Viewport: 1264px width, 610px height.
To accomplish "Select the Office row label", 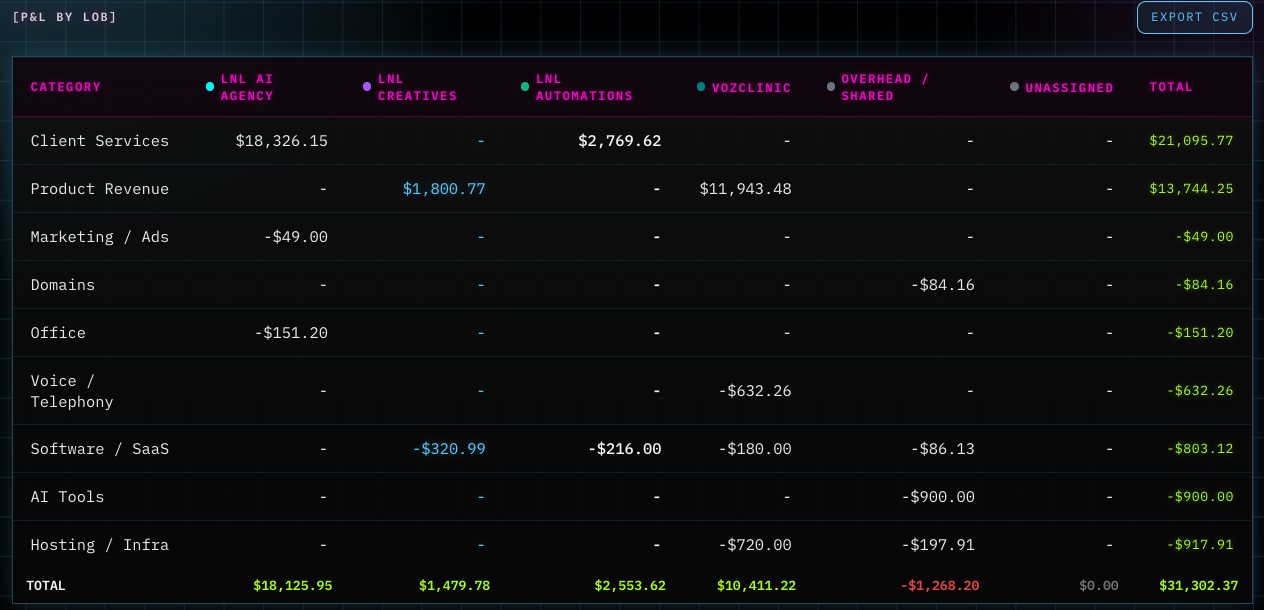I will pyautogui.click(x=58, y=333).
